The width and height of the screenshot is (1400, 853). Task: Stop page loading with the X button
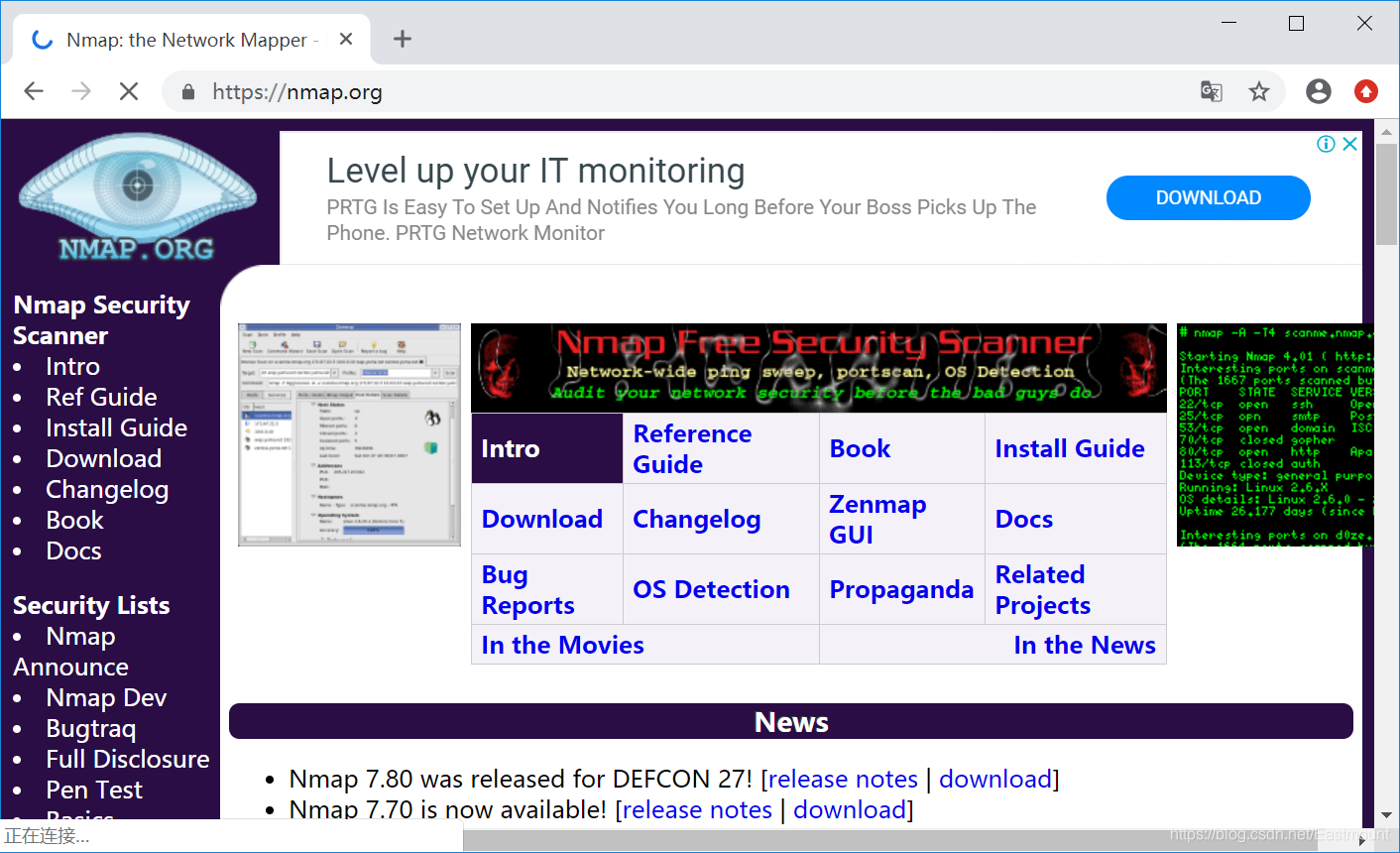129,91
